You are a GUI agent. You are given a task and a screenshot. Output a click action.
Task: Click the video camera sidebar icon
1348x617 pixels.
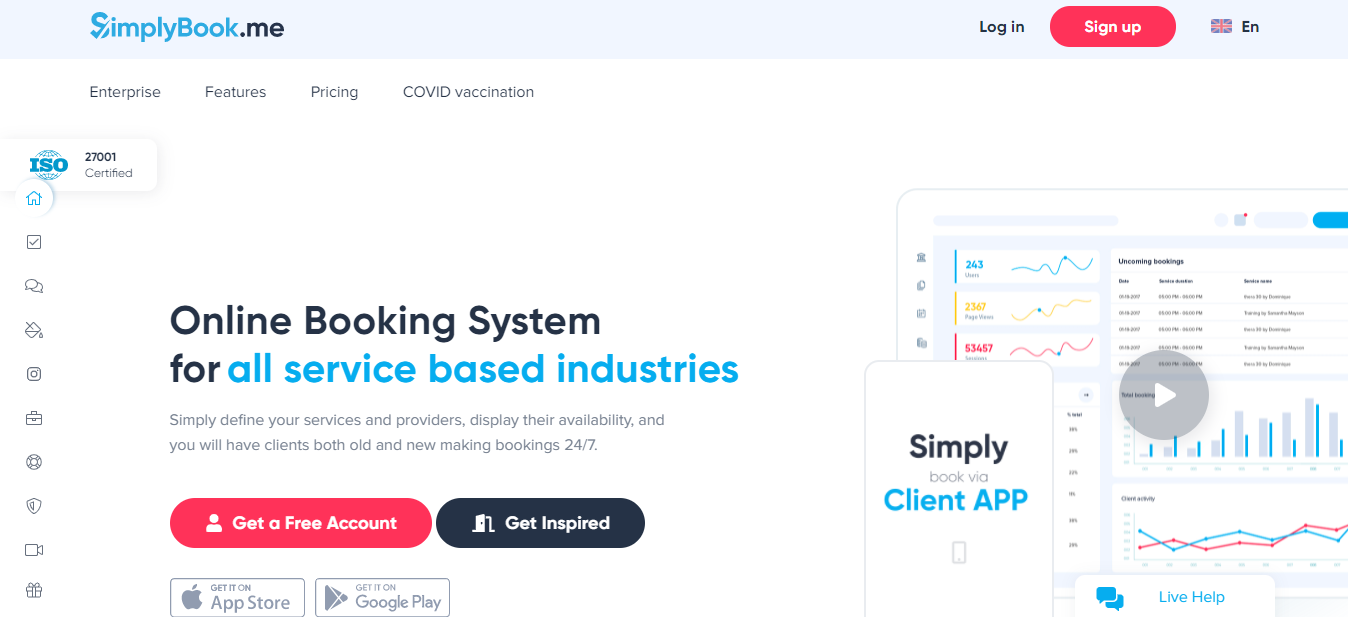pyautogui.click(x=34, y=550)
